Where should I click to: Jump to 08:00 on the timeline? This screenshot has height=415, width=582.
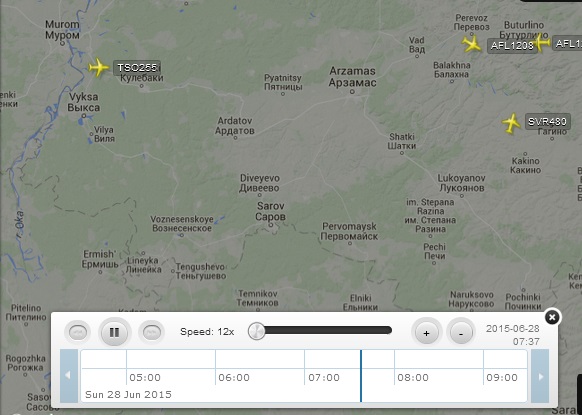tap(413, 378)
